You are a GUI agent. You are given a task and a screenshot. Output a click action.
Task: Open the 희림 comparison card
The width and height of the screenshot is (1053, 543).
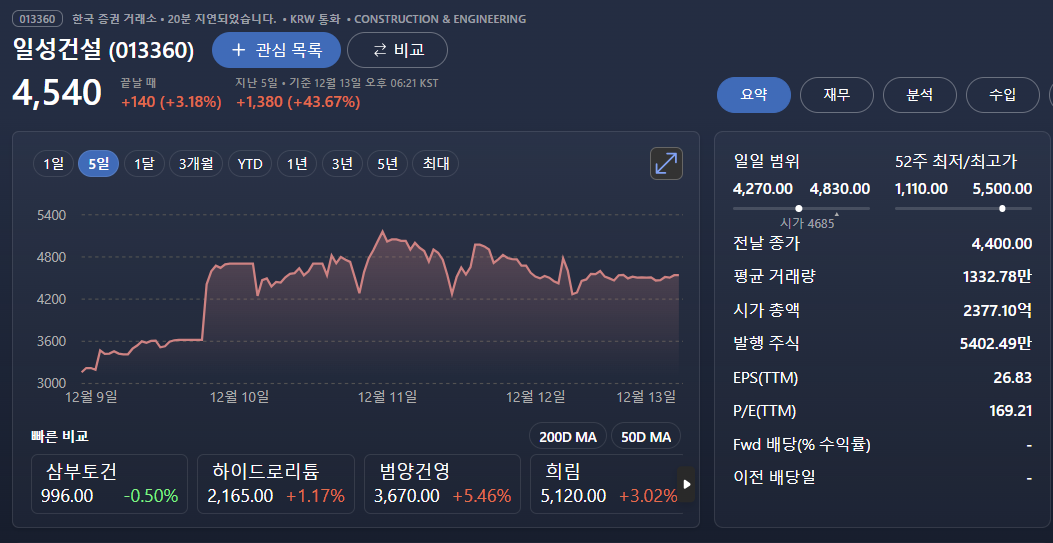tap(606, 484)
